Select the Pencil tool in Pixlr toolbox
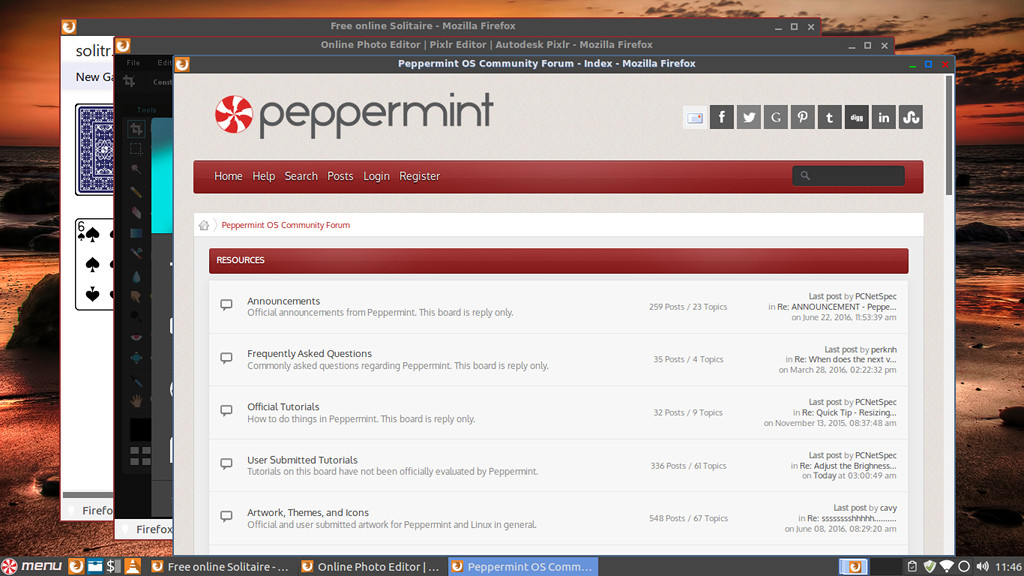The image size is (1024, 576). [136, 191]
